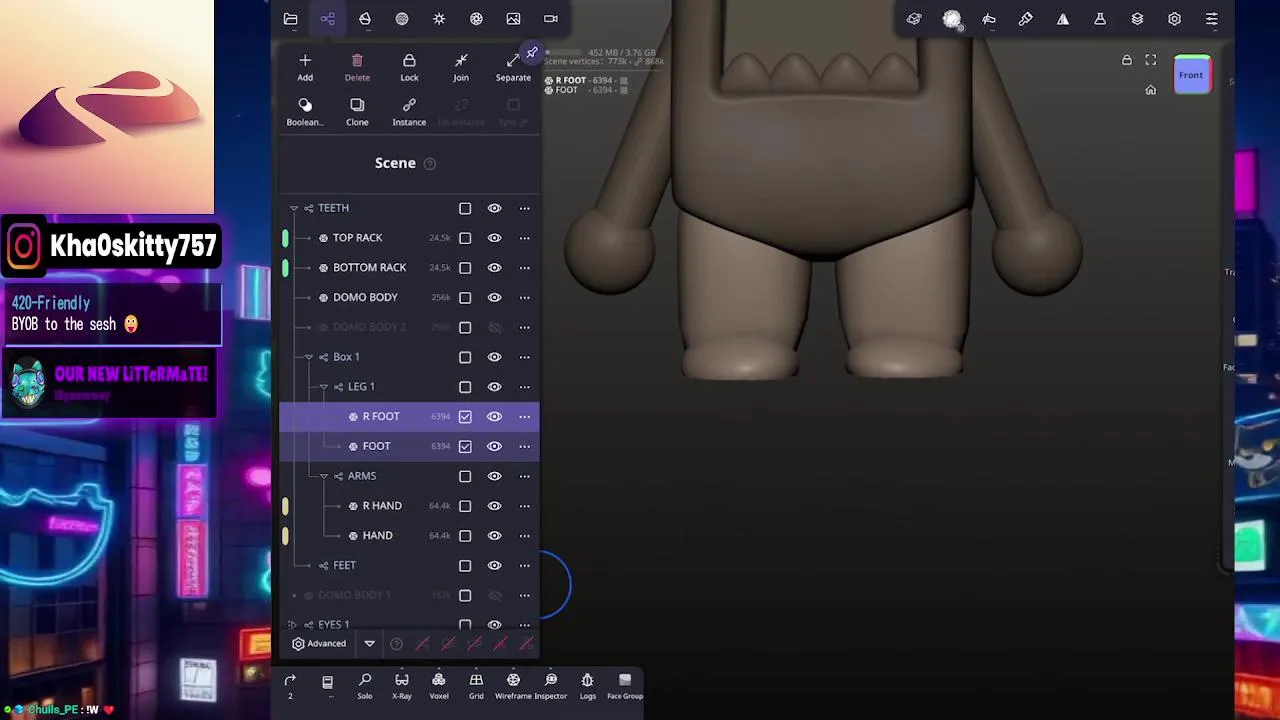The width and height of the screenshot is (1280, 720).
Task: Hide the TEETH group
Action: point(494,209)
